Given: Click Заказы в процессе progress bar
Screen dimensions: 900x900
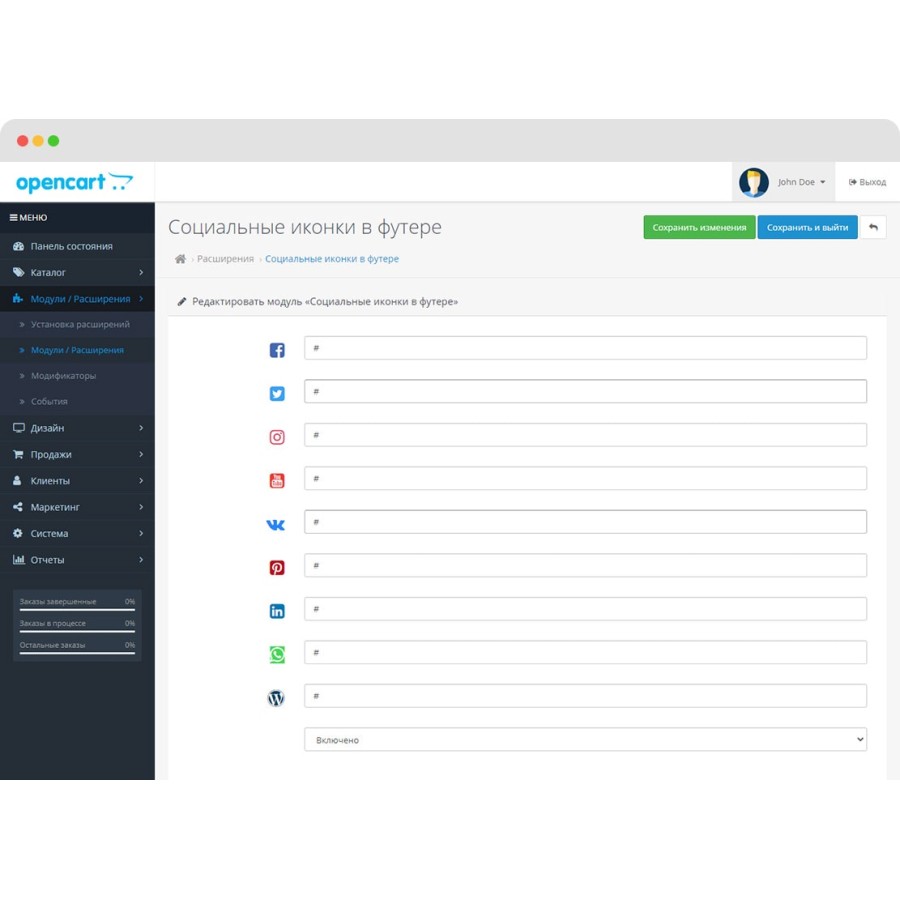Looking at the screenshot, I should 77,631.
